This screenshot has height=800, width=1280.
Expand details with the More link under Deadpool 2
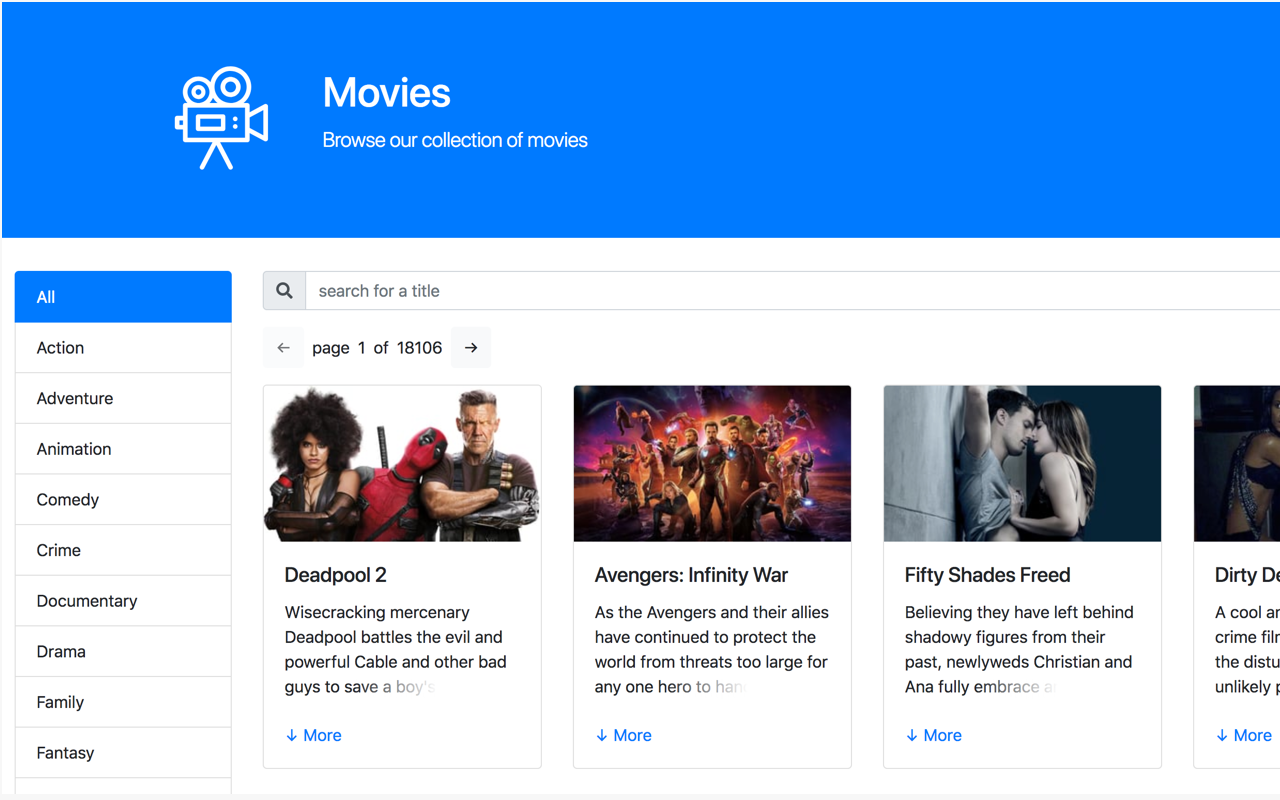coord(313,735)
